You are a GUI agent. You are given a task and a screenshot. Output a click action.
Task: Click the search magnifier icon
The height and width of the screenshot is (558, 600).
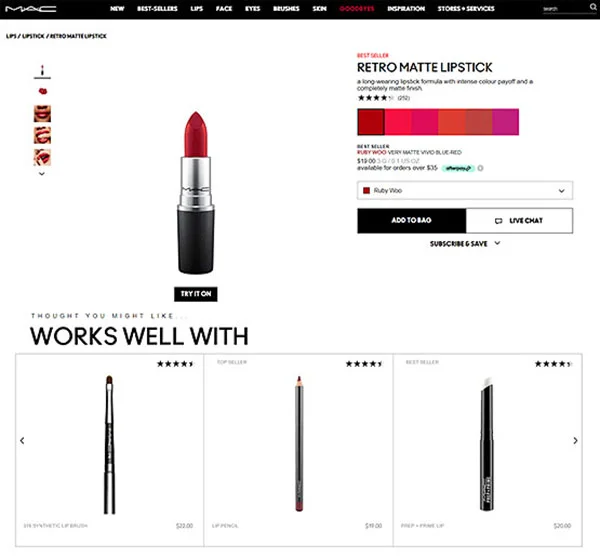pos(593,7)
